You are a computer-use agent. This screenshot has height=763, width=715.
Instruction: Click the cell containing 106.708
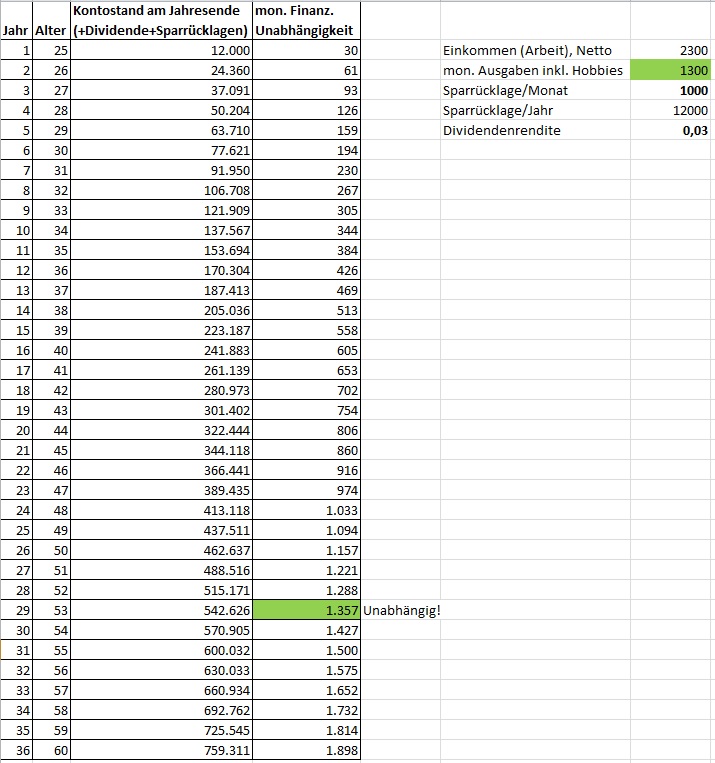tap(161, 190)
